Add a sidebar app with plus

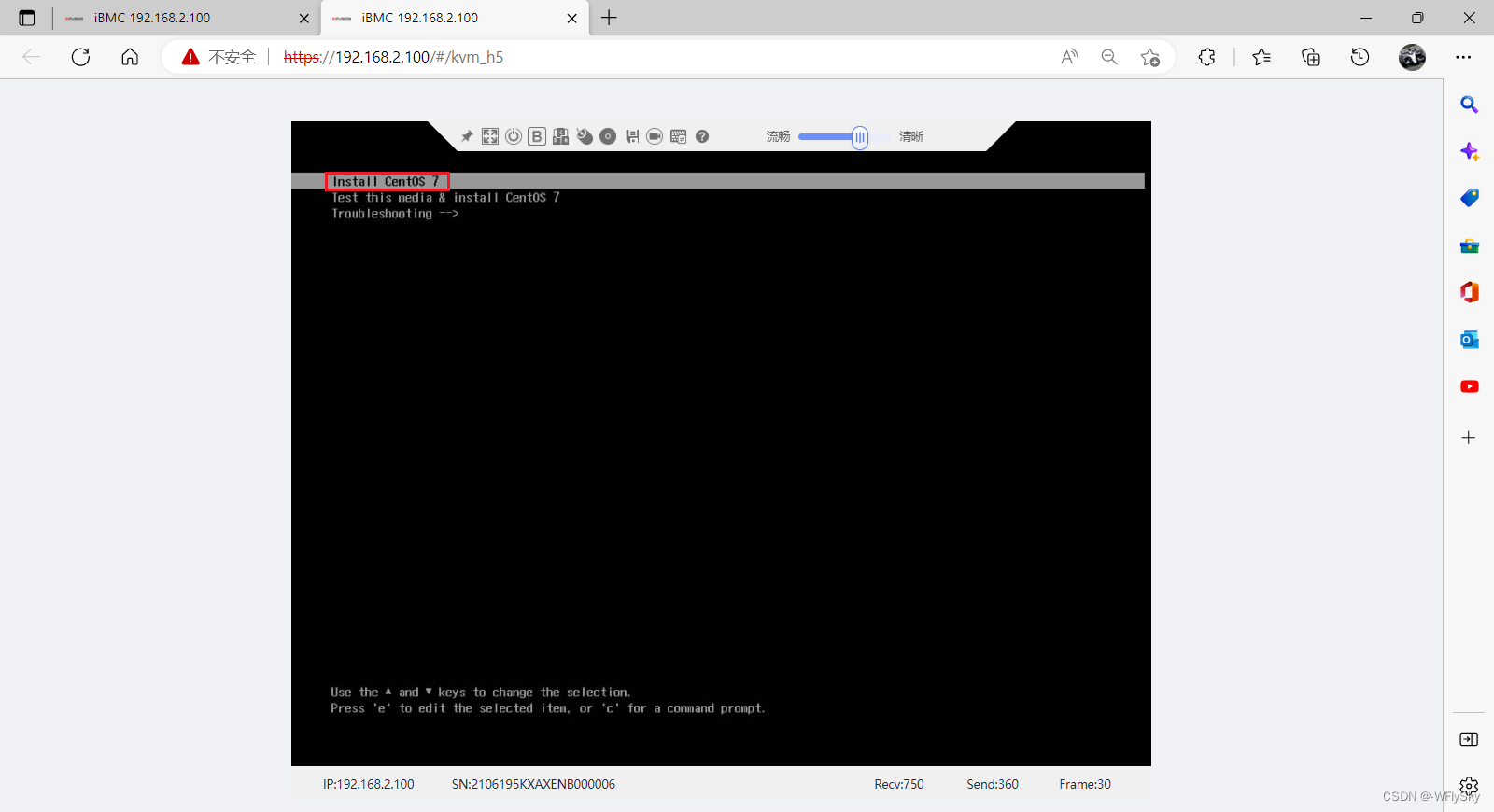1469,438
